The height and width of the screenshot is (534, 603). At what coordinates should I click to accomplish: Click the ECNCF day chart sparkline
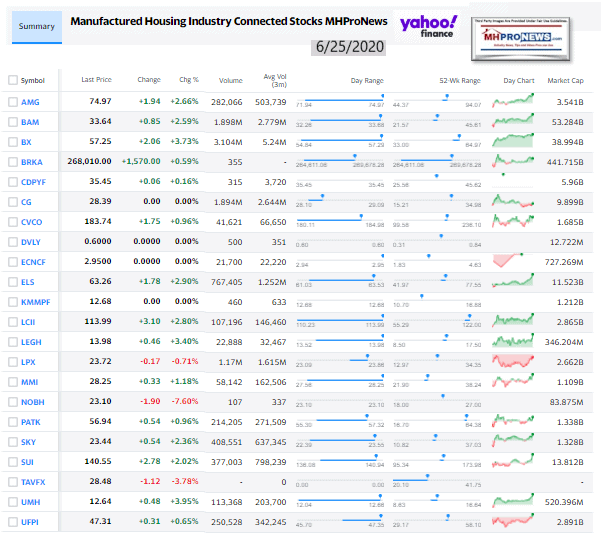point(517,260)
